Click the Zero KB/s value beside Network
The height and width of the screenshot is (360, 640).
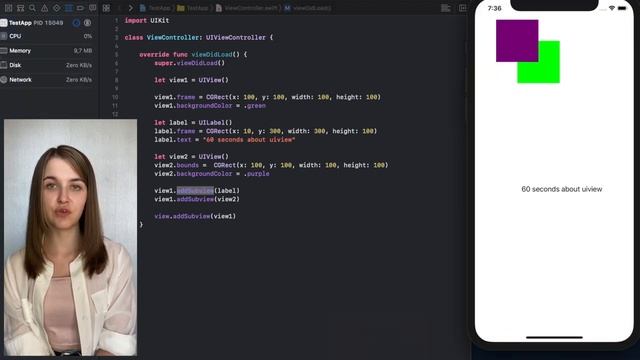(x=79, y=80)
